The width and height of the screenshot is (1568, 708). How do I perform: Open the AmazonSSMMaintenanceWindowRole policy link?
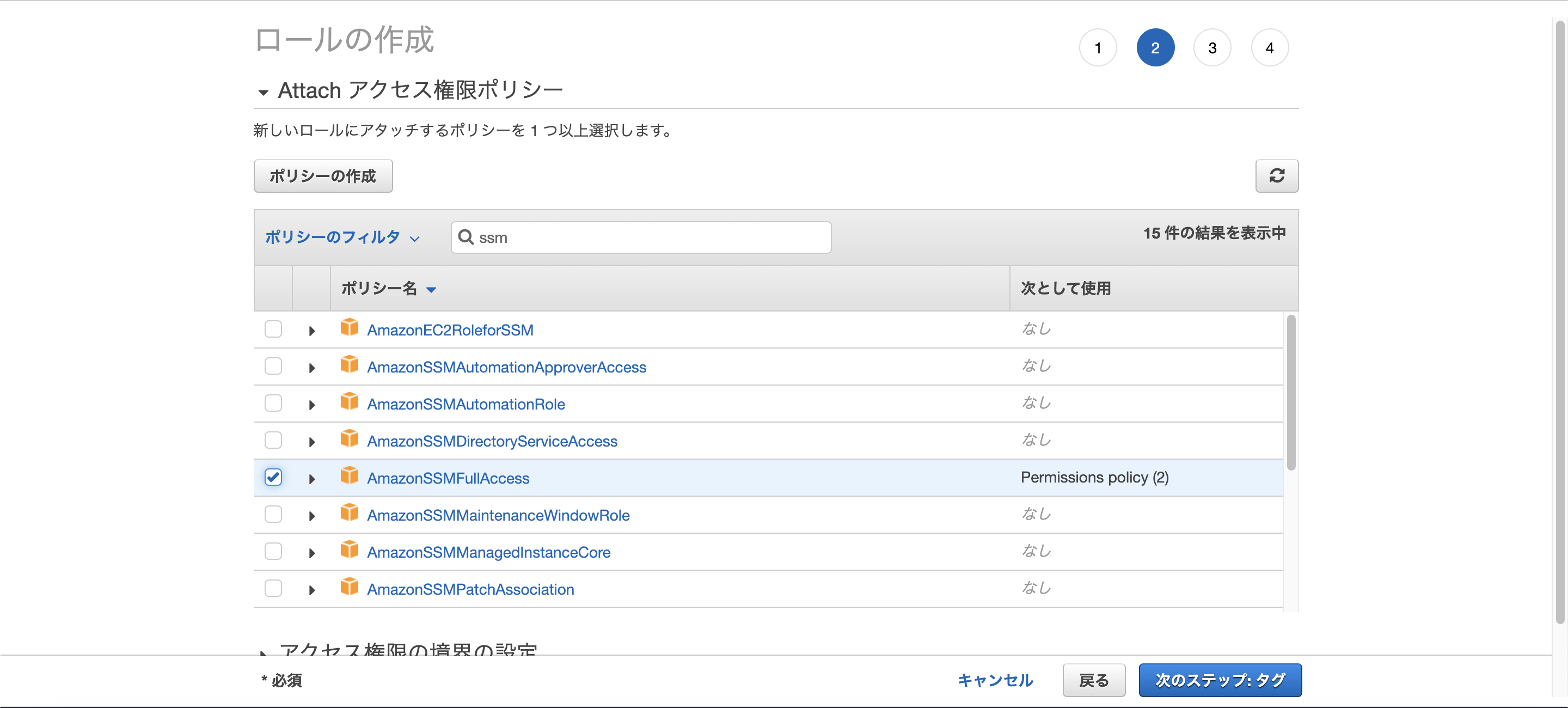pyautogui.click(x=498, y=516)
